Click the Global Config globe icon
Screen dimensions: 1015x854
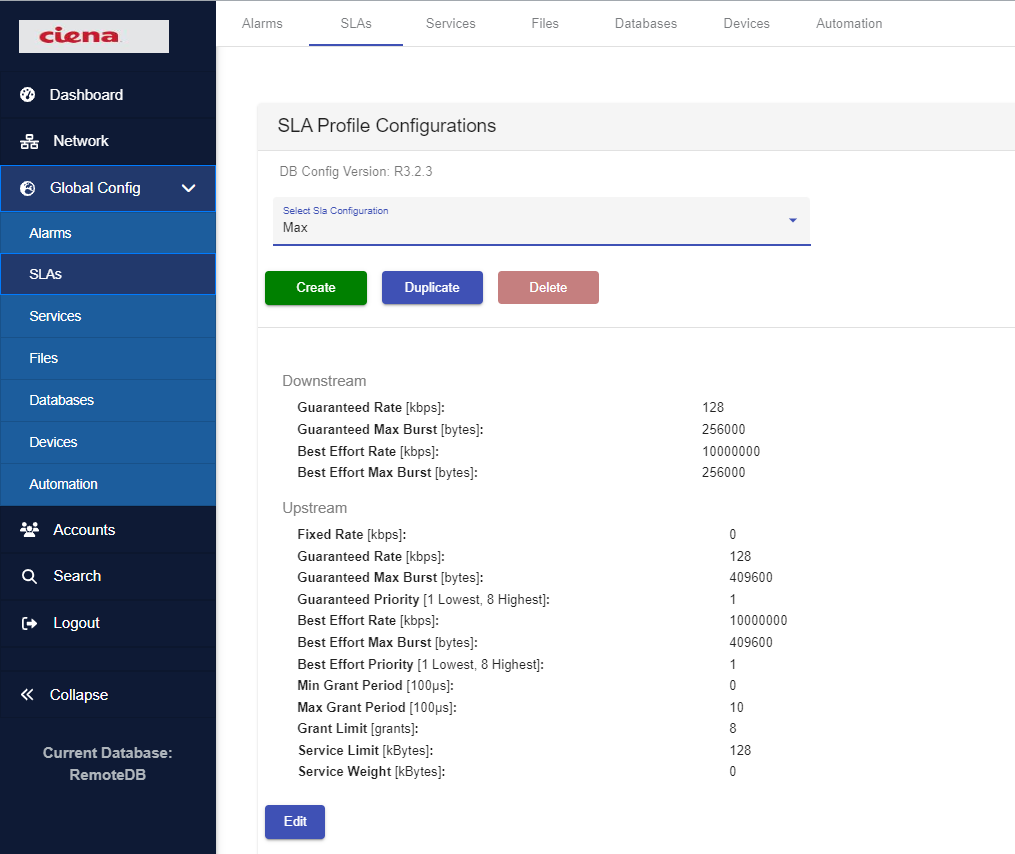tap(27, 188)
